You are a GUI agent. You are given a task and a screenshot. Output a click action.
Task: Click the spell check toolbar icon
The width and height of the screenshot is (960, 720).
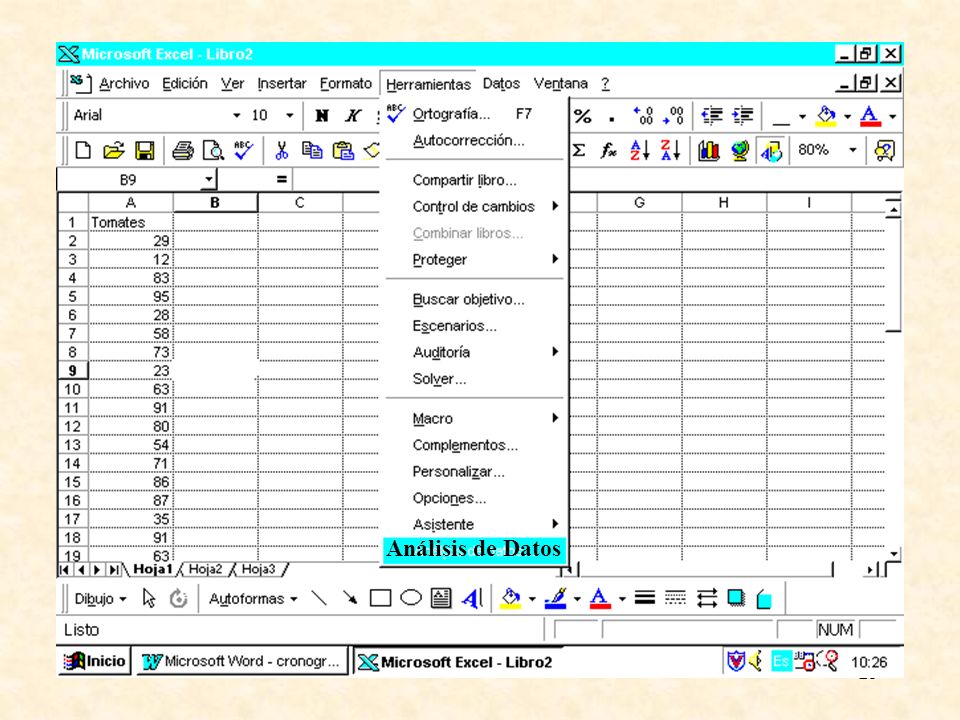pyautogui.click(x=243, y=150)
